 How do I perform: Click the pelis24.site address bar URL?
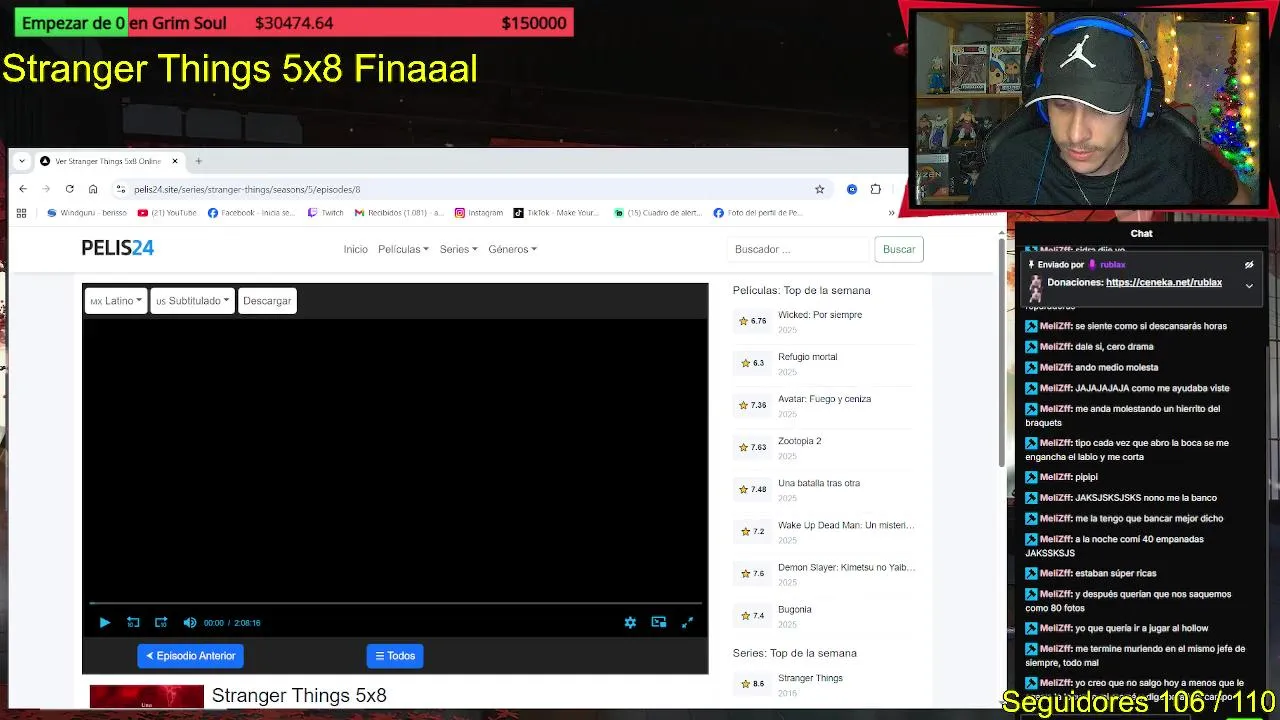pos(247,189)
